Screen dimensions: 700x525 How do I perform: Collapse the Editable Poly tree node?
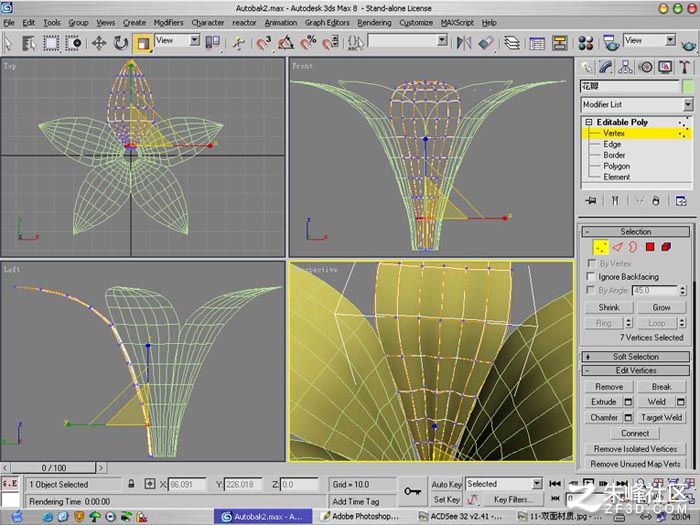(x=588, y=122)
